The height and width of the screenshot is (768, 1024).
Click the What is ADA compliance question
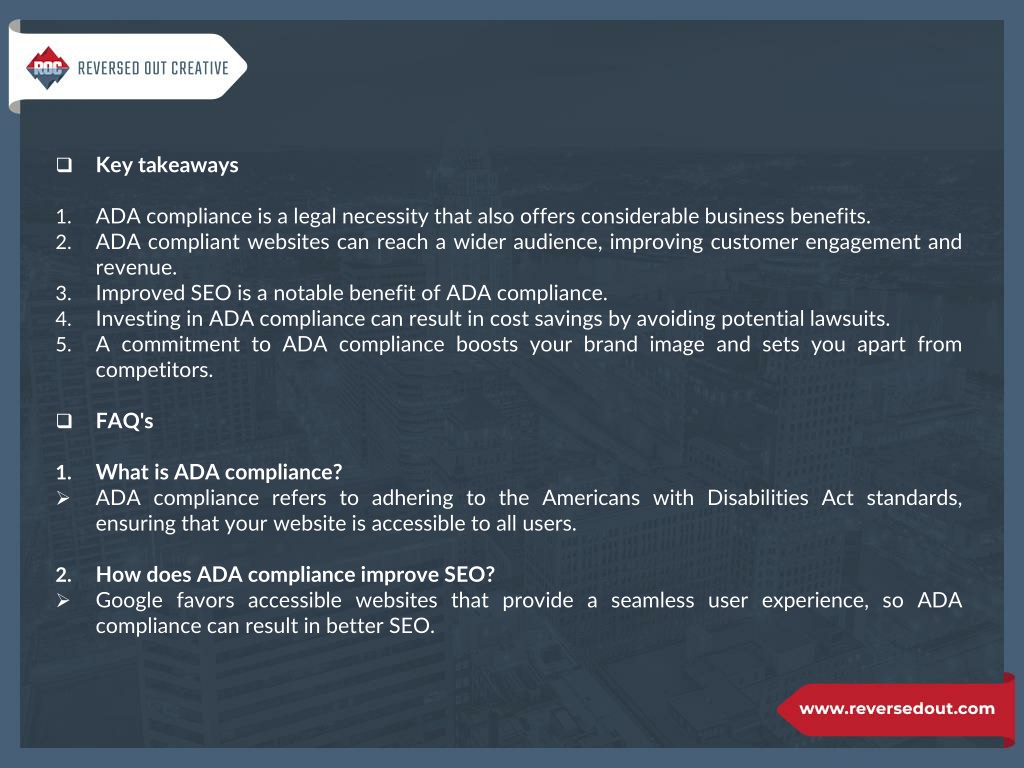pyautogui.click(x=219, y=472)
